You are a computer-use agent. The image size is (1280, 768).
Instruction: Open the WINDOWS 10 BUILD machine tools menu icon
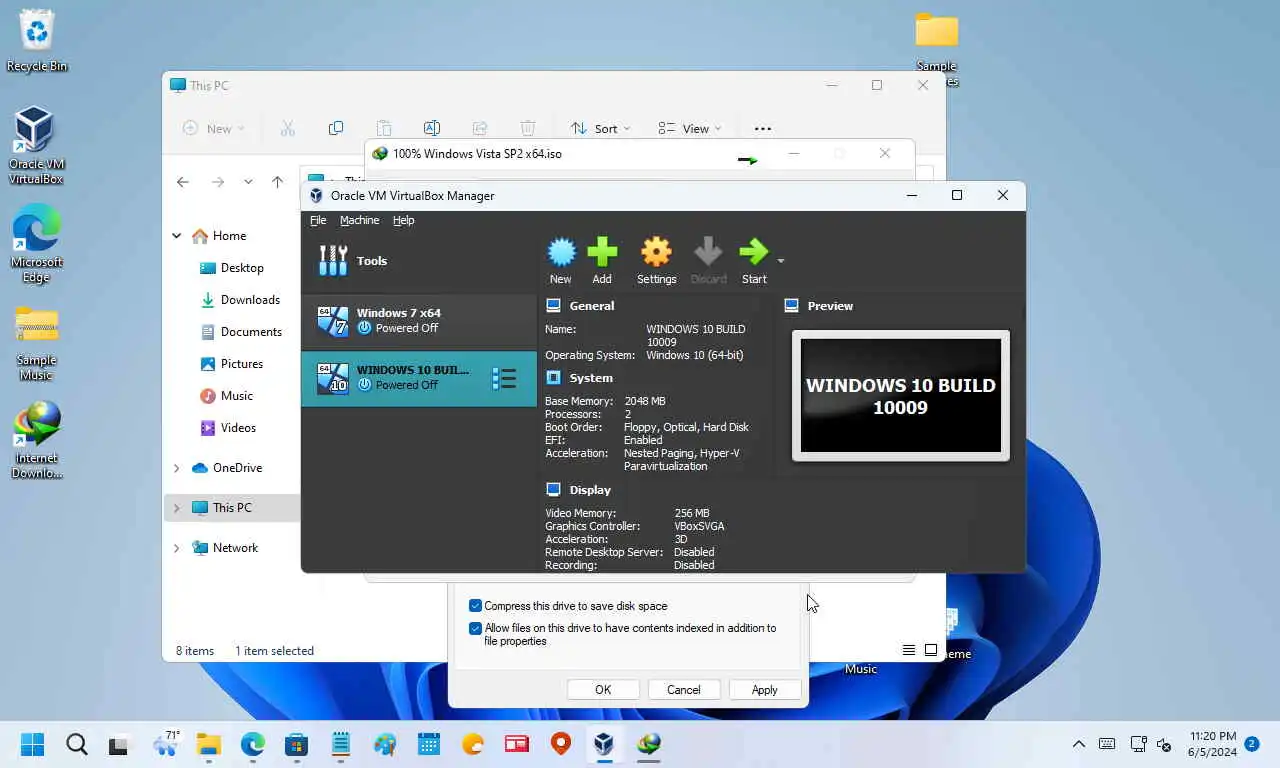(505, 378)
